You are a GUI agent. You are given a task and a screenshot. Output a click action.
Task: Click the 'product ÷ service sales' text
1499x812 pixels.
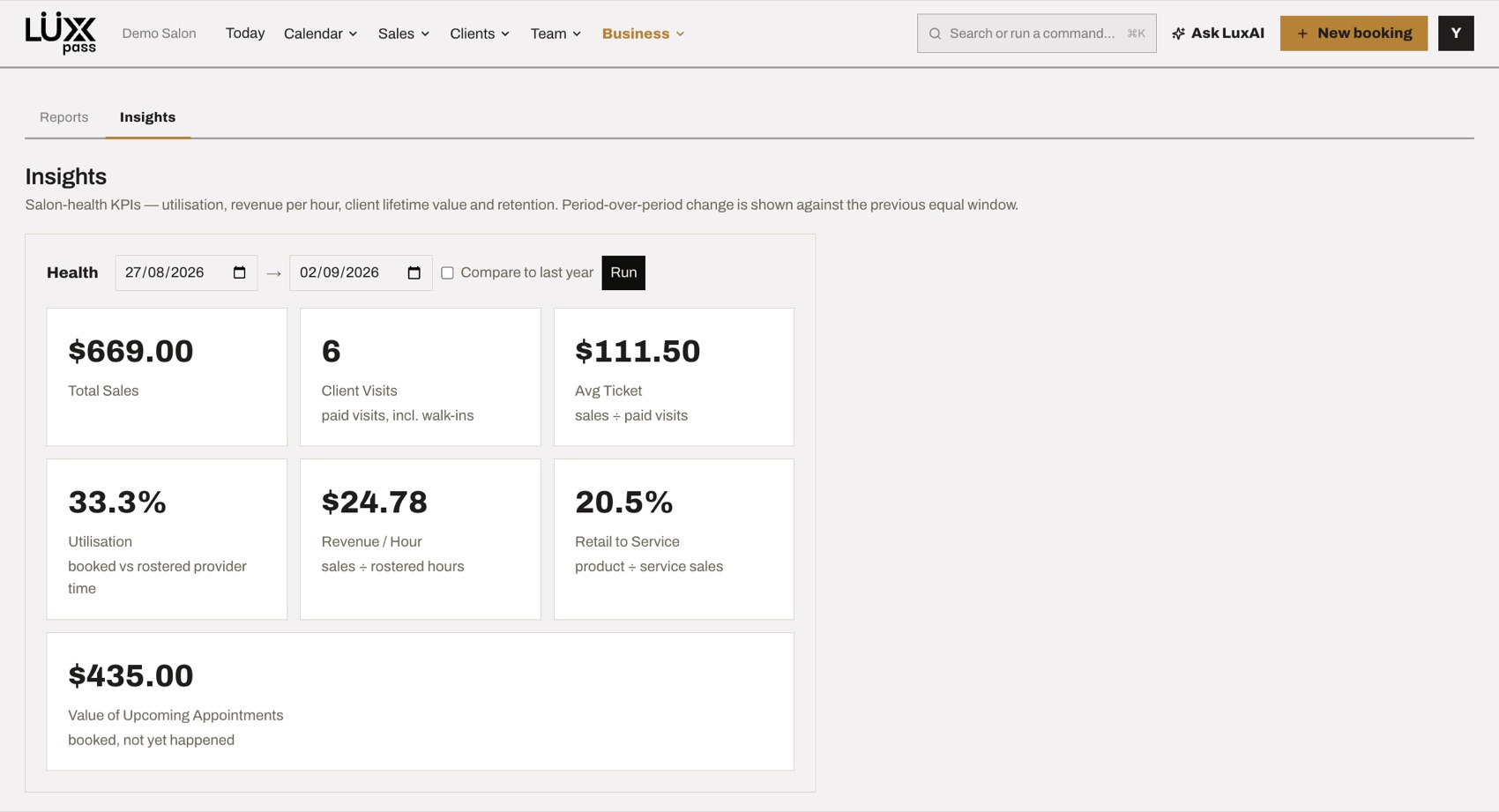tap(649, 566)
